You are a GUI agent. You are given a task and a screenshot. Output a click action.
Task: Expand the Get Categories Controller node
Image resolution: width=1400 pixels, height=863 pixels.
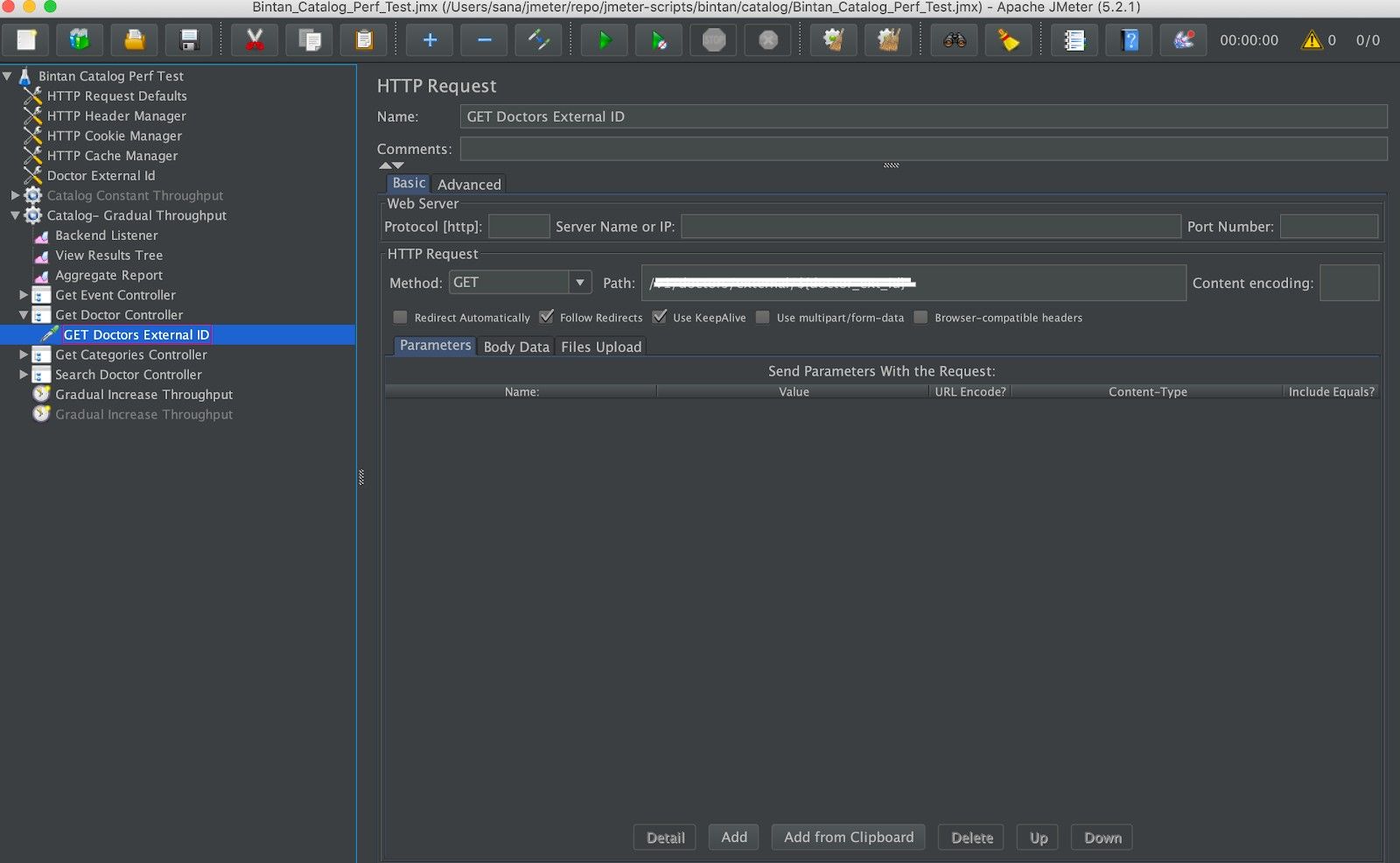click(x=24, y=354)
